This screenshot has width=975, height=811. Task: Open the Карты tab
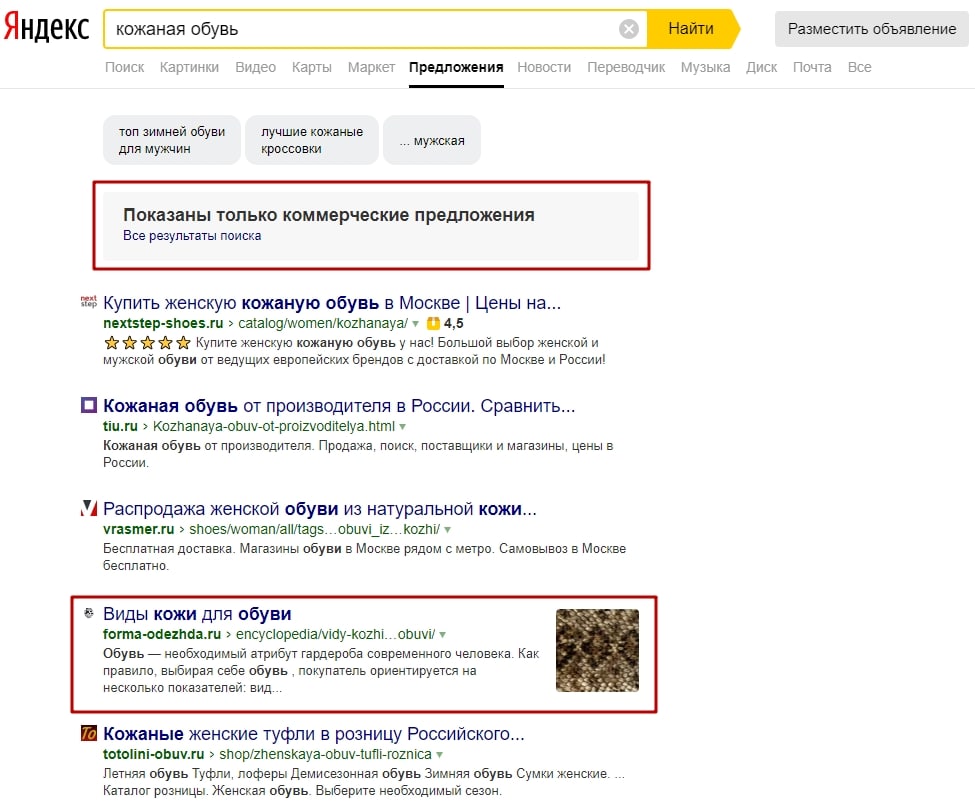click(312, 67)
